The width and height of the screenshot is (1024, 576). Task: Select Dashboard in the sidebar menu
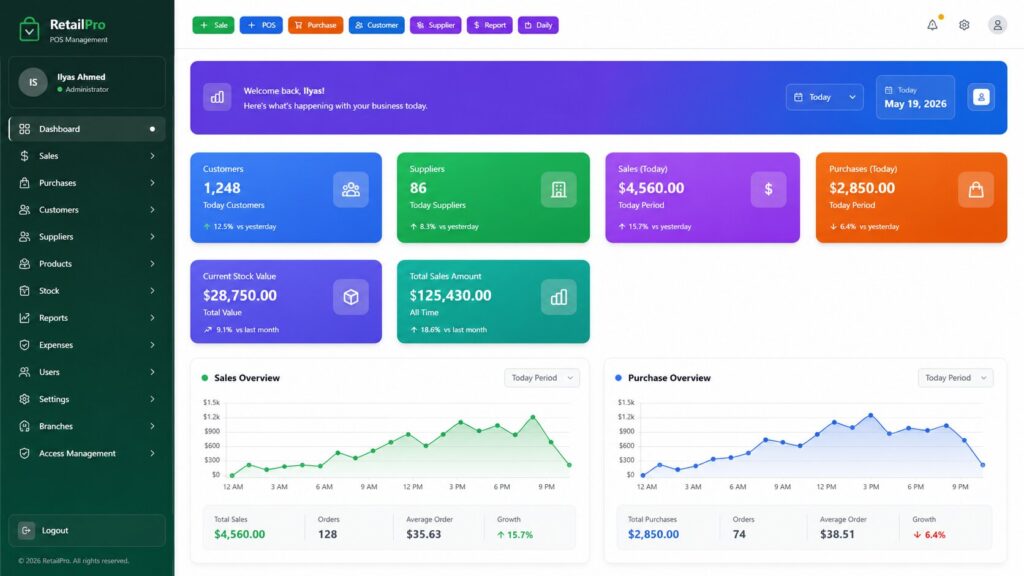click(87, 129)
